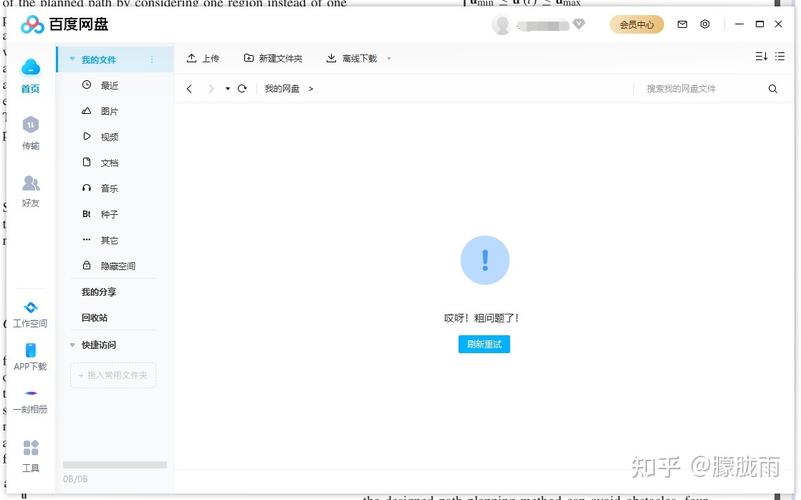Click the blurred username text
801x500 pixels.
(x=543, y=25)
